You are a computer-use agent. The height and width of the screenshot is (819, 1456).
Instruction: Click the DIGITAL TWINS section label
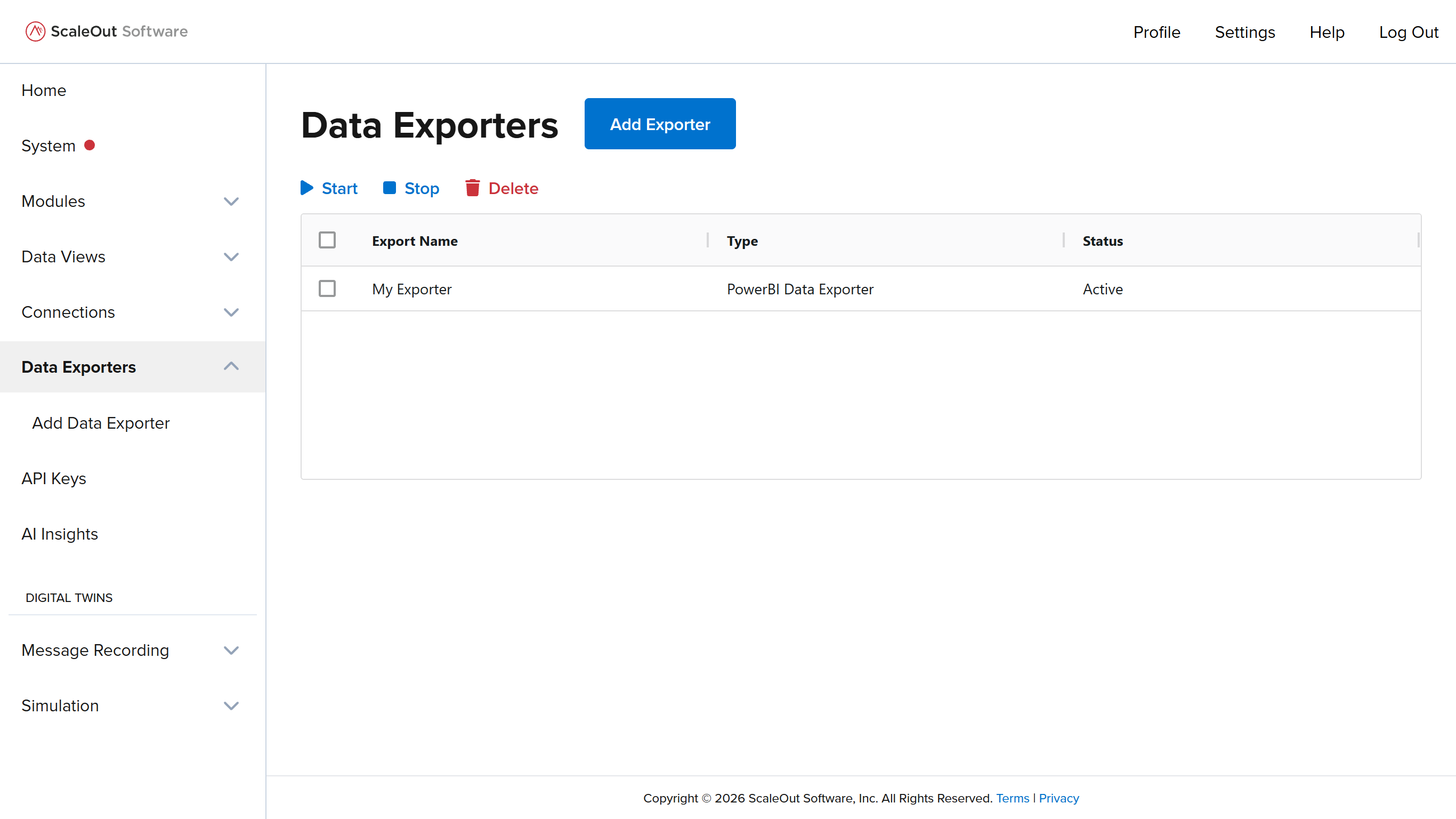point(69,598)
